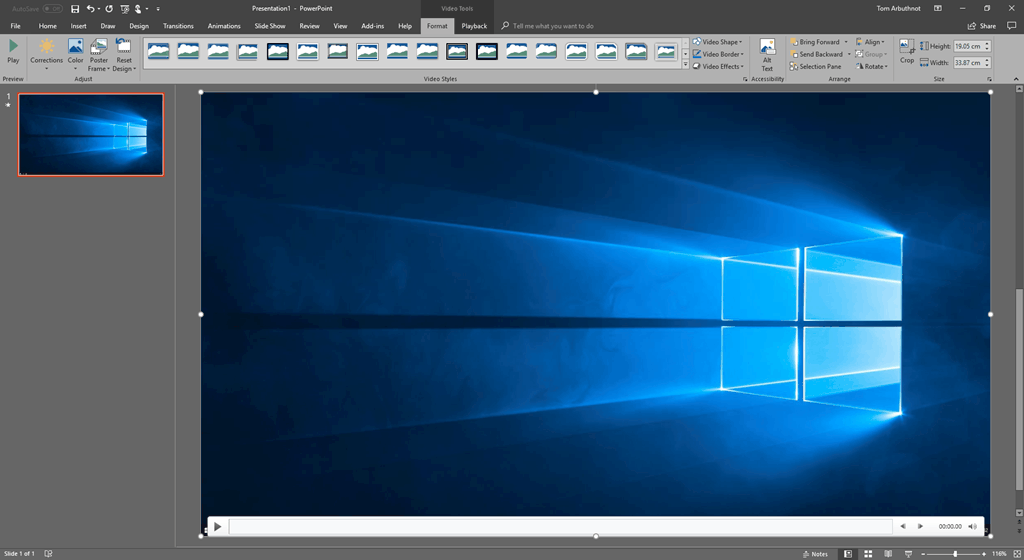Image resolution: width=1024 pixels, height=560 pixels.
Task: Switch to the Playback tab
Action: point(474,26)
